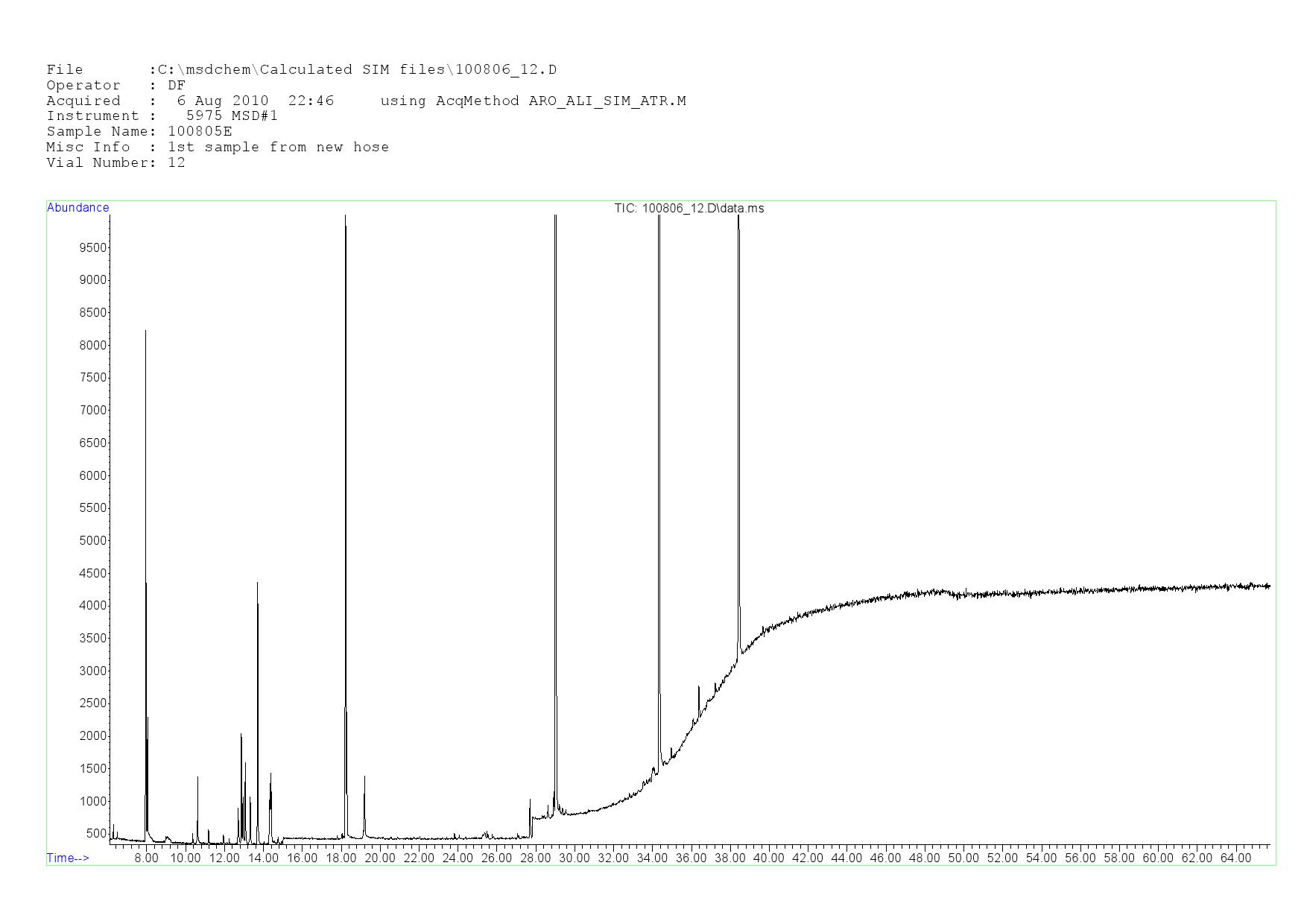Viewport: 1307px width, 924px height.
Task: Click the Vial Number 12 line
Action: click(115, 163)
